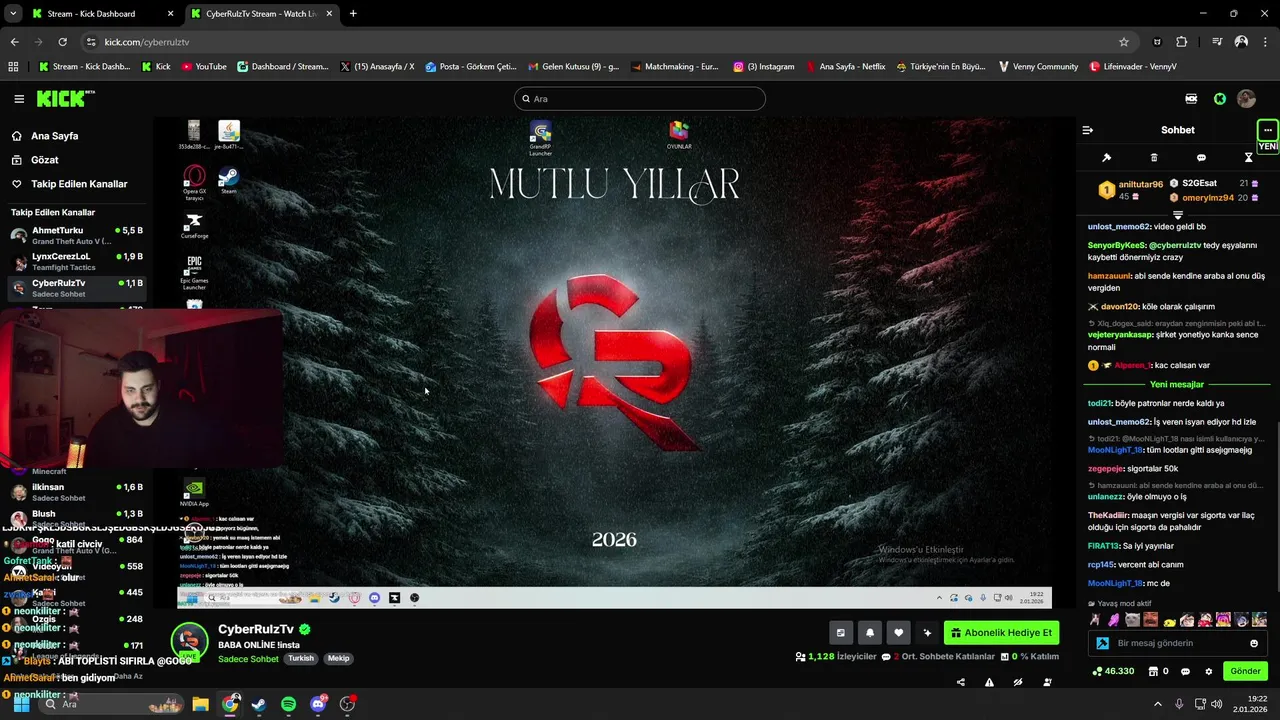Click the icon left of the green K in the header

(x=1191, y=99)
